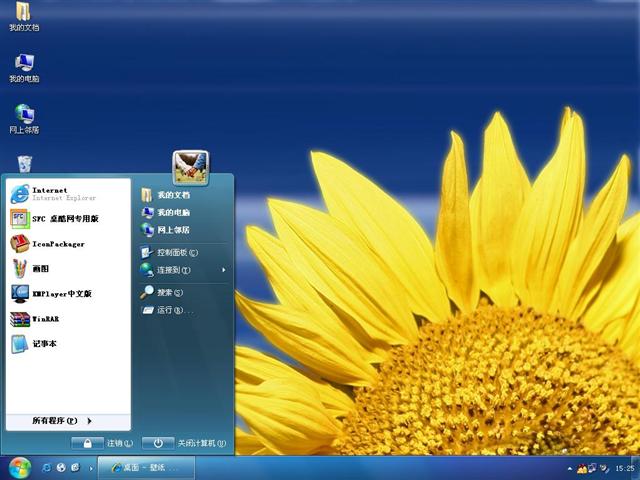This screenshot has width=640, height=480.
Task: Click the 15:25 system clock
Action: click(624, 469)
